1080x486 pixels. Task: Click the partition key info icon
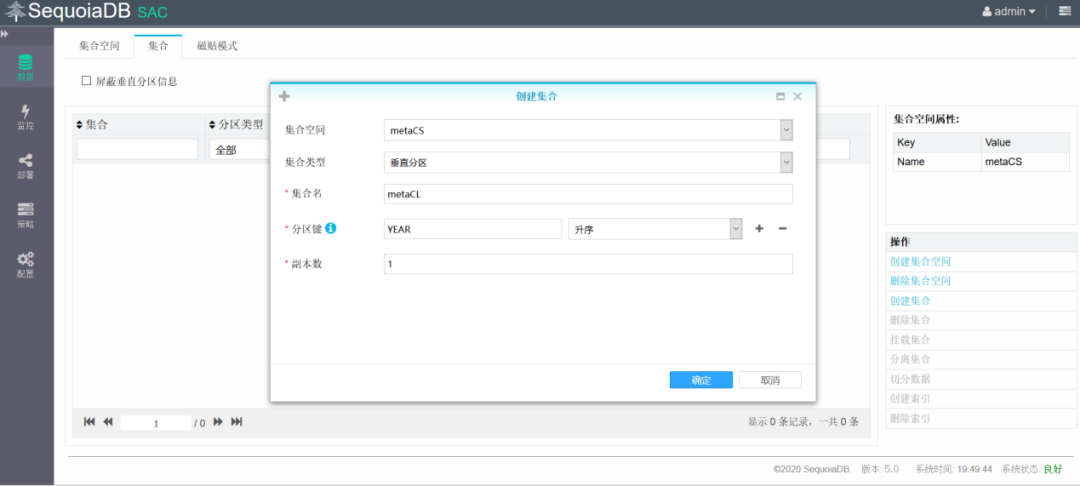pyautogui.click(x=331, y=228)
